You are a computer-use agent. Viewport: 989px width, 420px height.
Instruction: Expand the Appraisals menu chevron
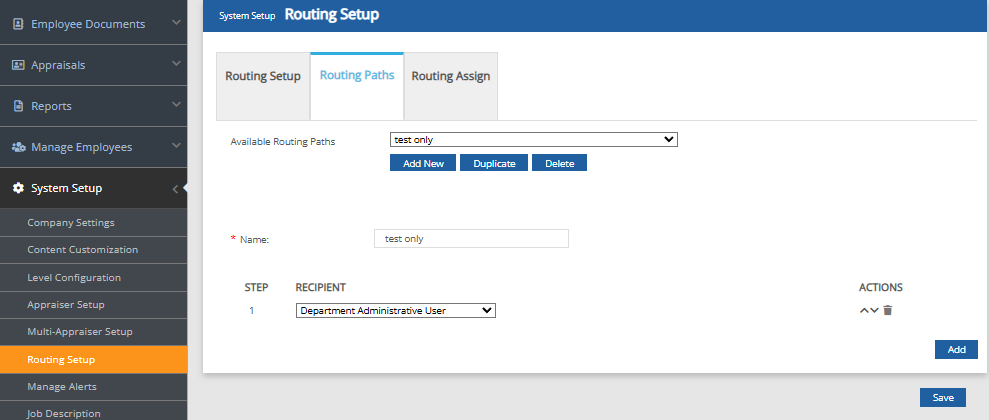[x=176, y=65]
